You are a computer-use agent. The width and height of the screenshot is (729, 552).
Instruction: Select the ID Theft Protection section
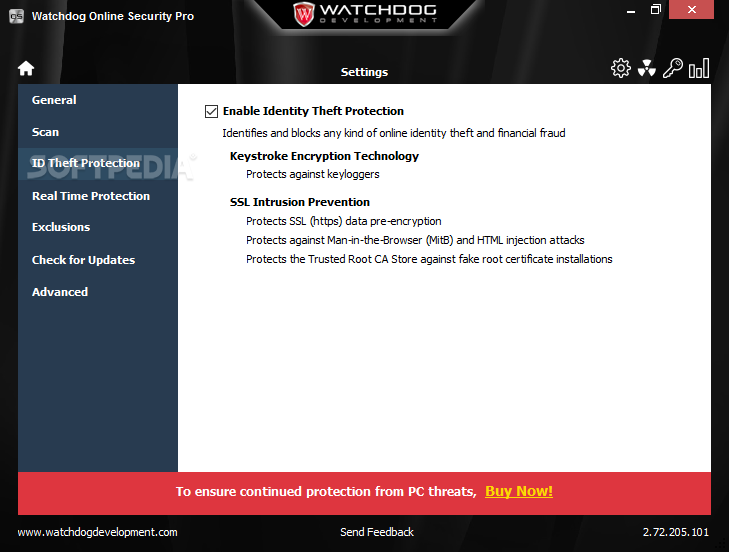pyautogui.click(x=98, y=164)
